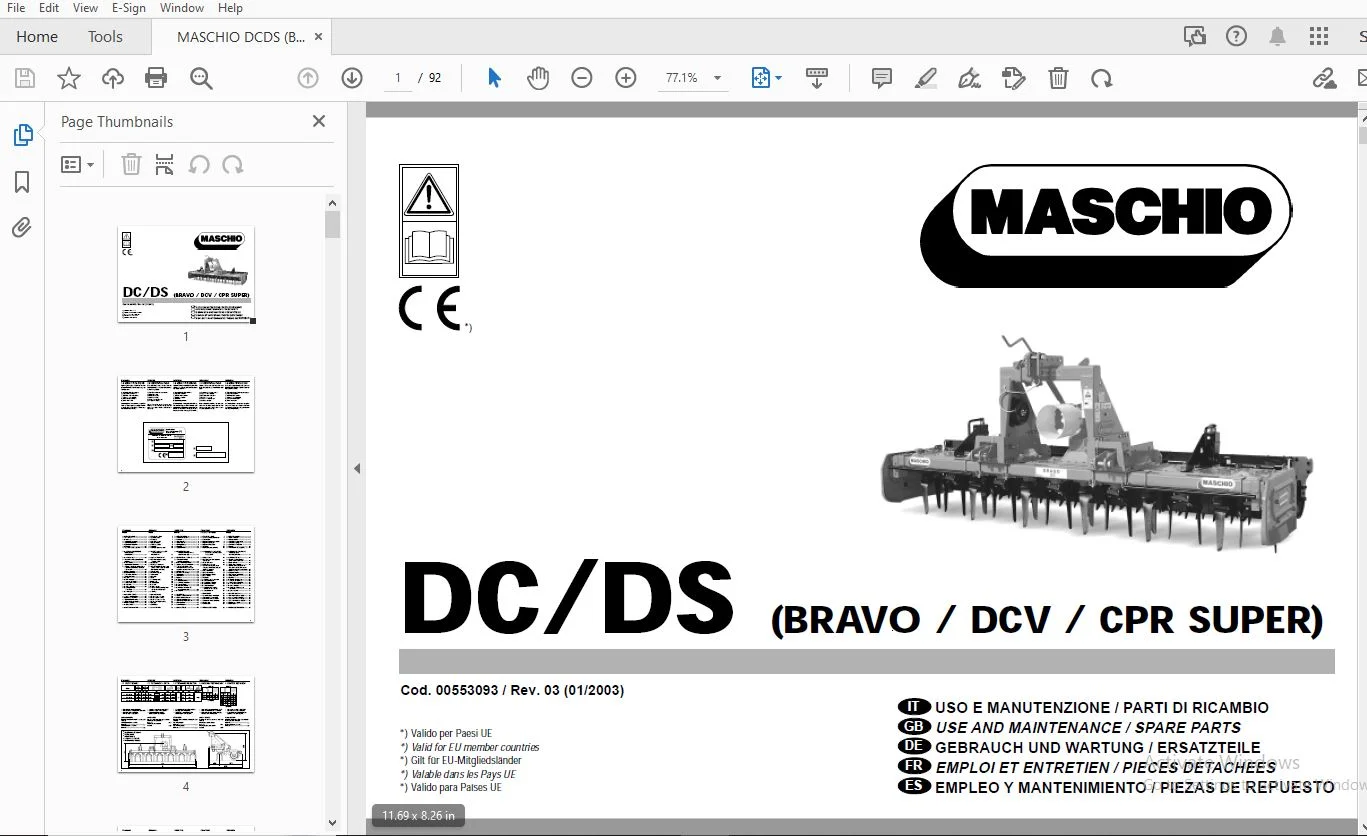Image resolution: width=1367 pixels, height=836 pixels.
Task: Open the Fill & Sign pen tool
Action: 969,78
